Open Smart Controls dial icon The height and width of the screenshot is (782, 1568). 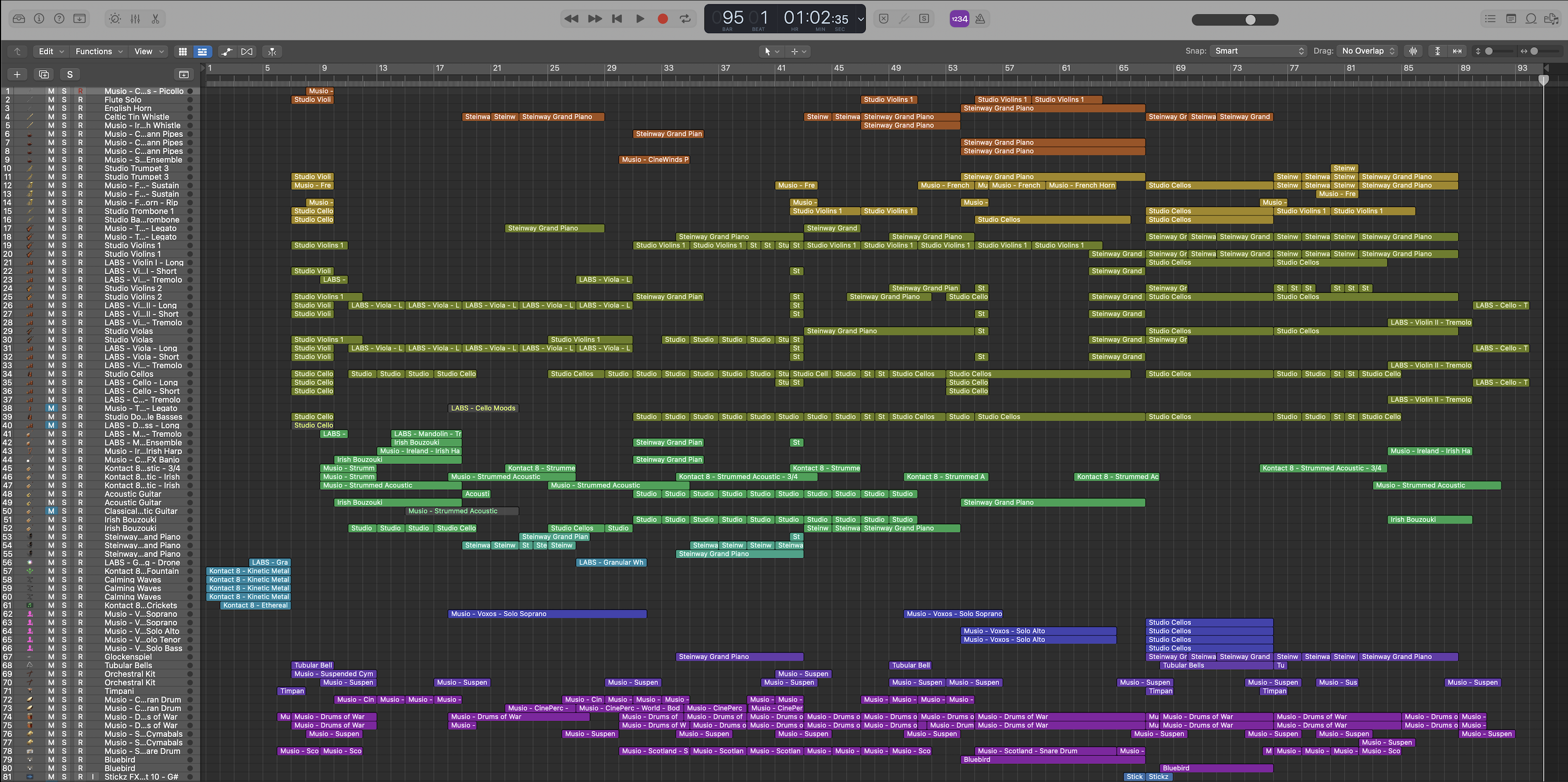point(115,19)
